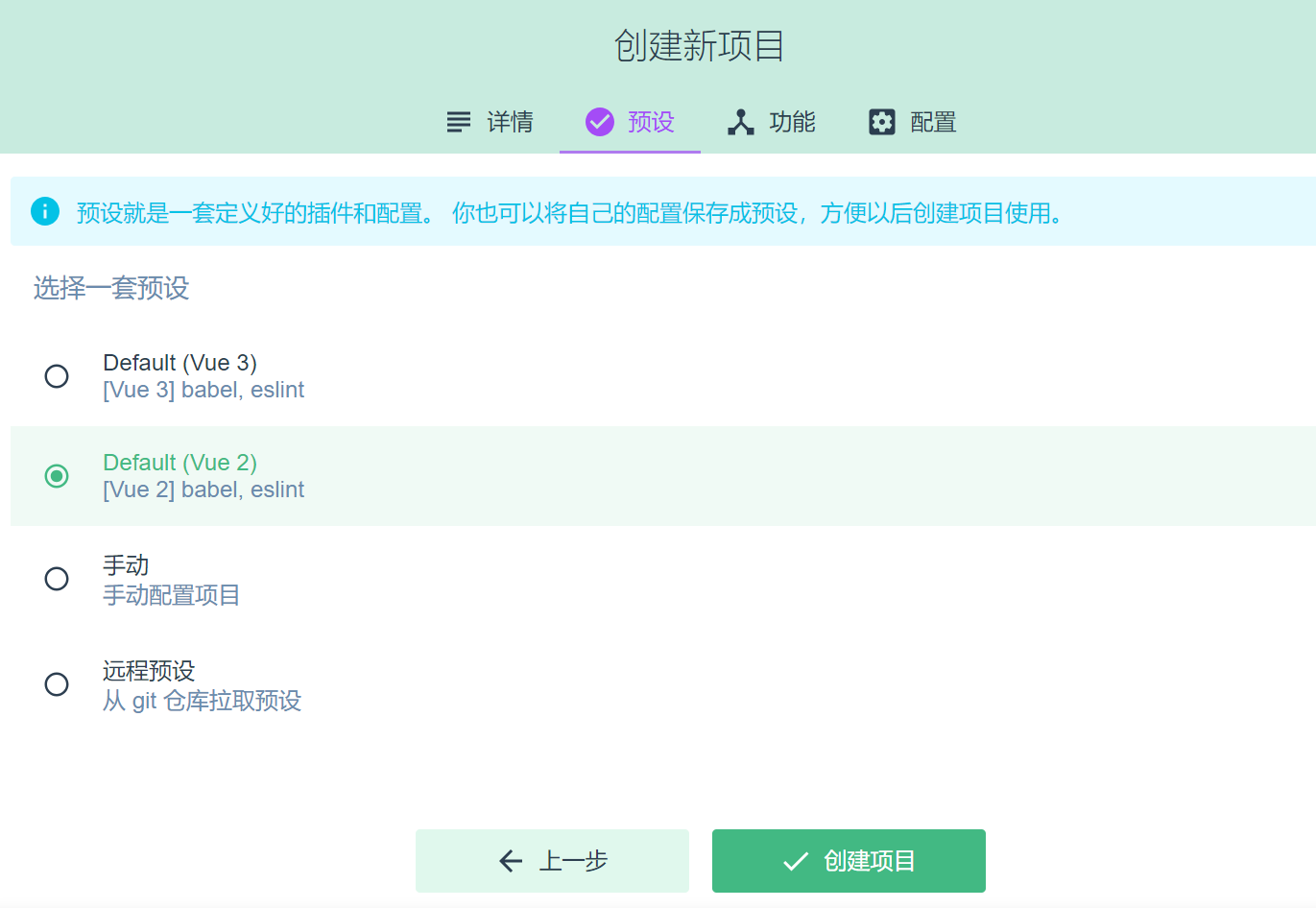The width and height of the screenshot is (1316, 908).
Task: Select the Default (Vue 3) radio button
Action: point(57,376)
